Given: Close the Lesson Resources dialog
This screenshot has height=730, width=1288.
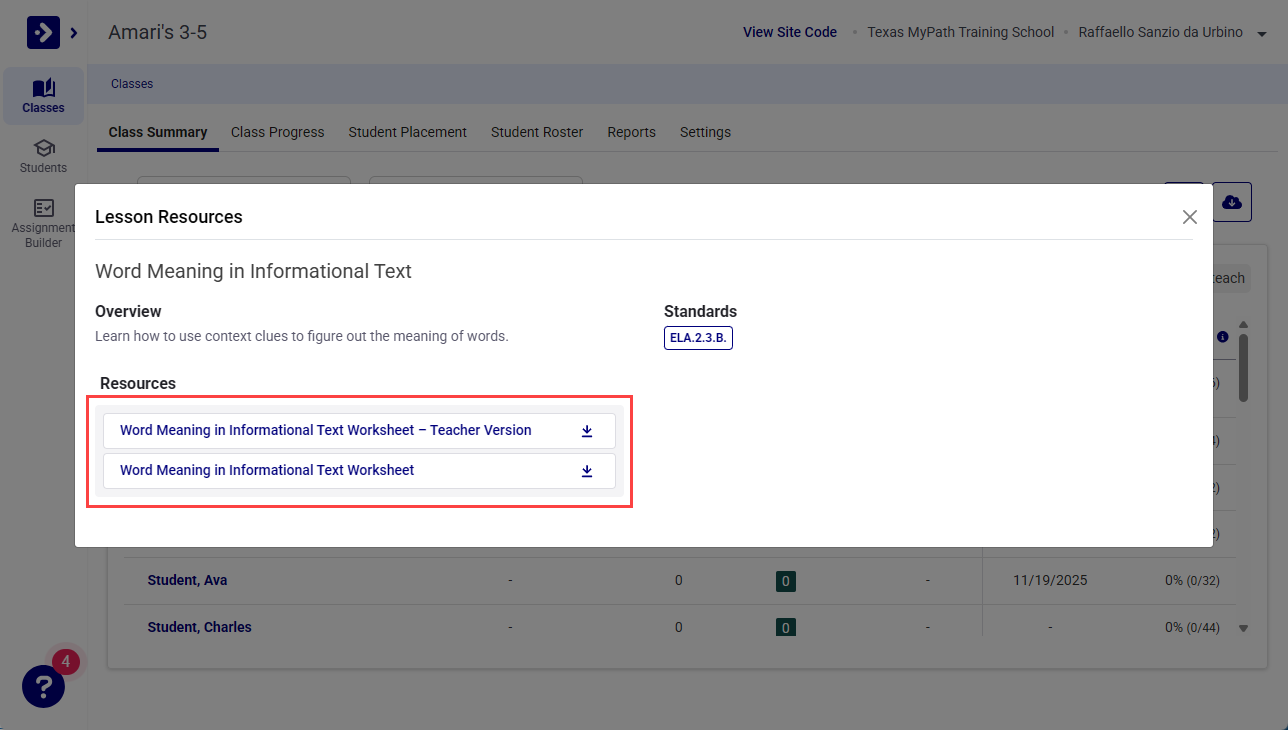Looking at the screenshot, I should coord(1189,217).
